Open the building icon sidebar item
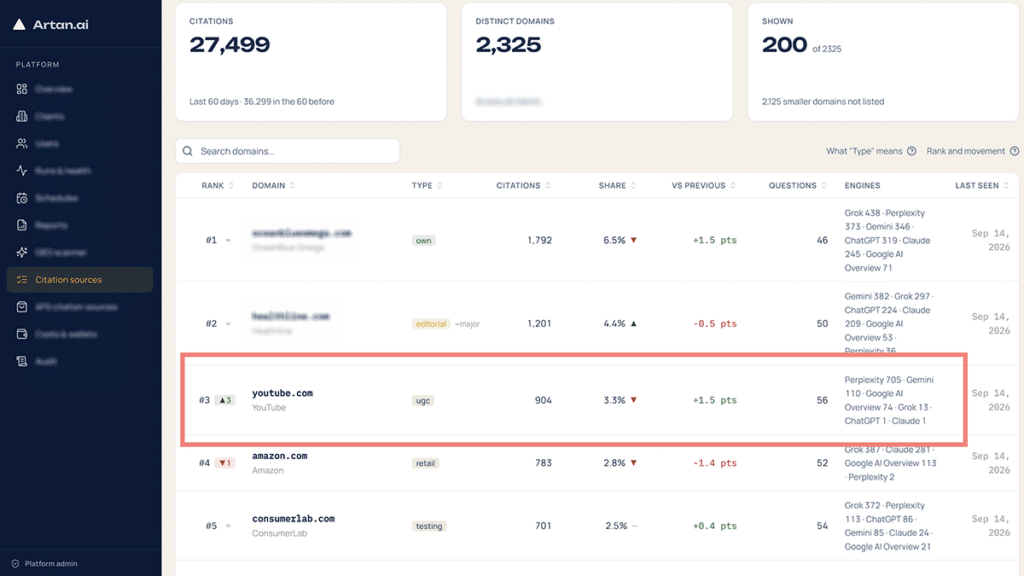 (x=22, y=116)
